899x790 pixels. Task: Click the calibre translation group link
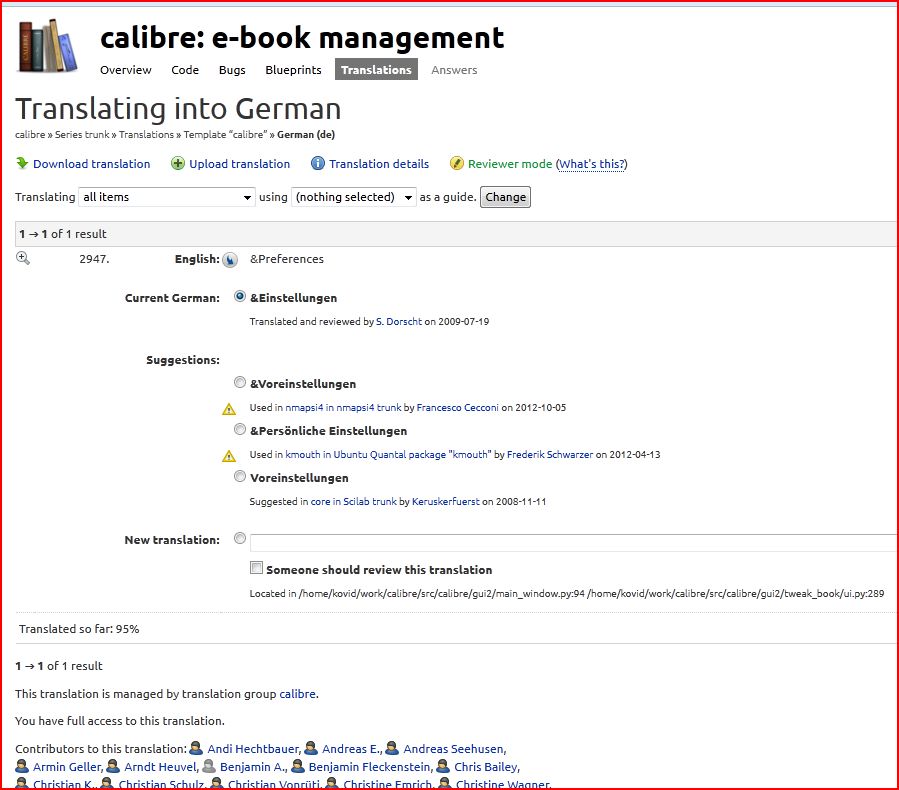[297, 694]
